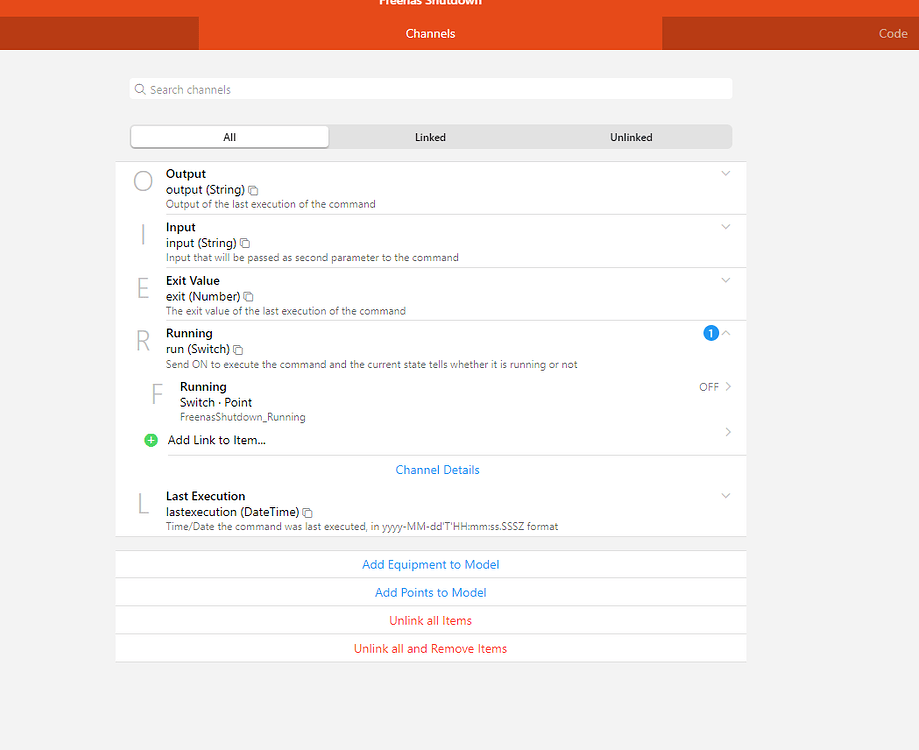Collapse the Running channel section
Viewport: 919px width, 750px height.
tap(725, 332)
